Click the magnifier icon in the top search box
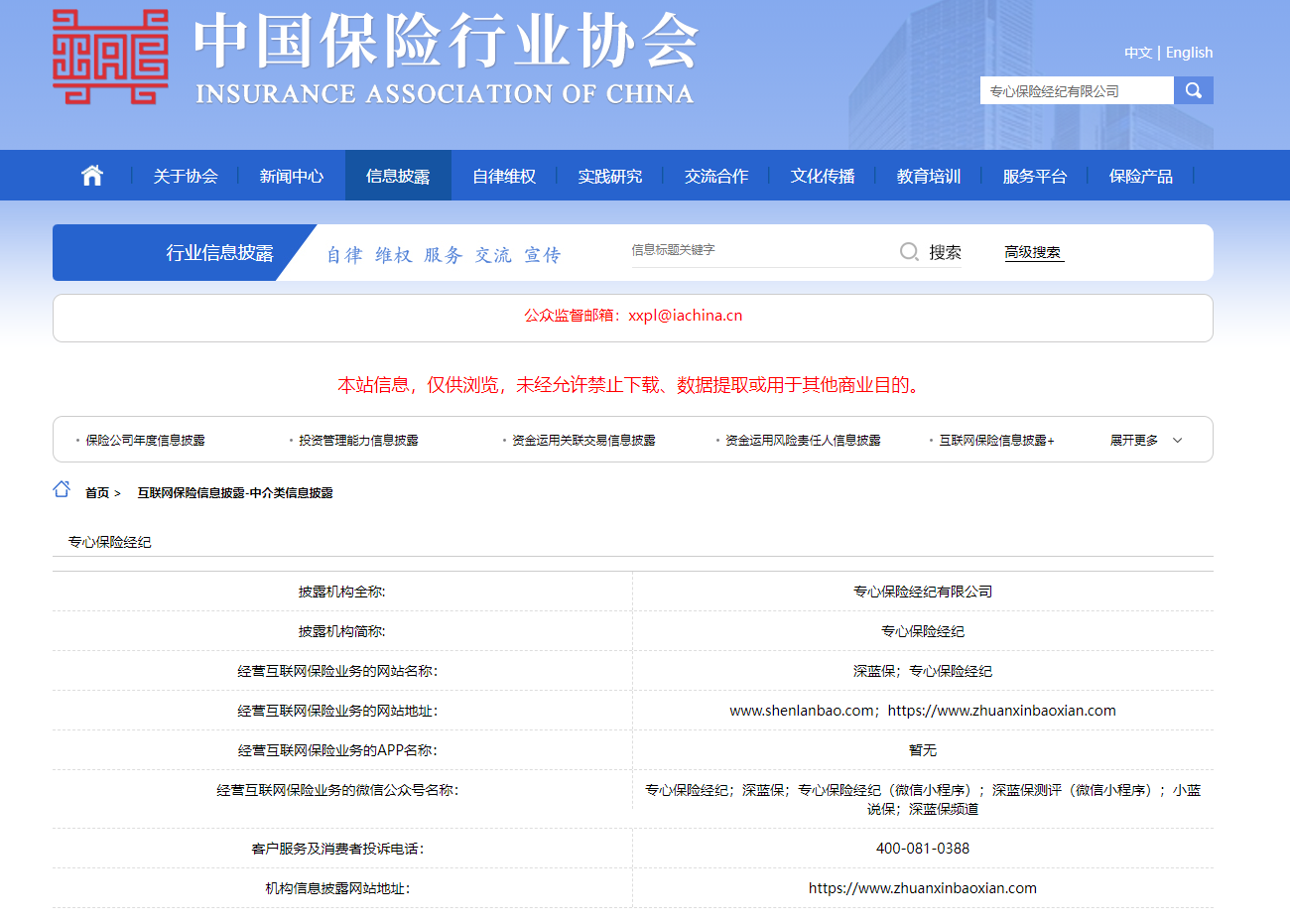The width and height of the screenshot is (1290, 924). [1193, 89]
